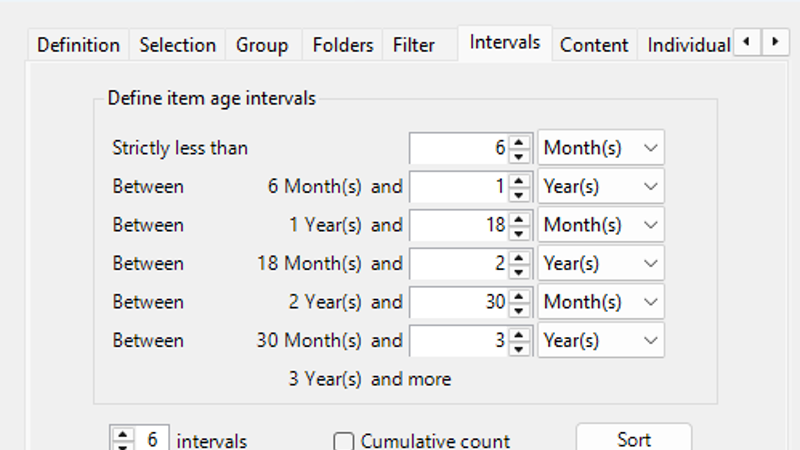Open the Selection tab

coord(178,45)
